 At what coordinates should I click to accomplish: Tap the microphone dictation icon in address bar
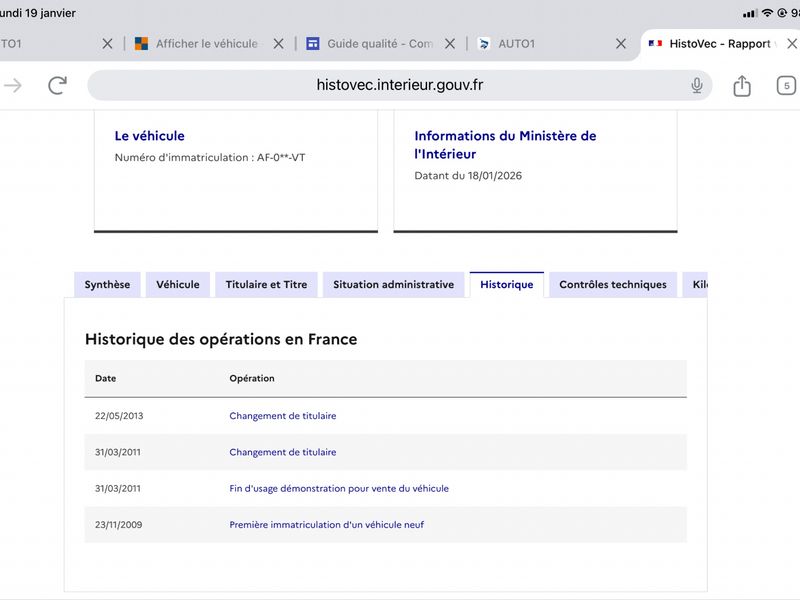[x=697, y=86]
